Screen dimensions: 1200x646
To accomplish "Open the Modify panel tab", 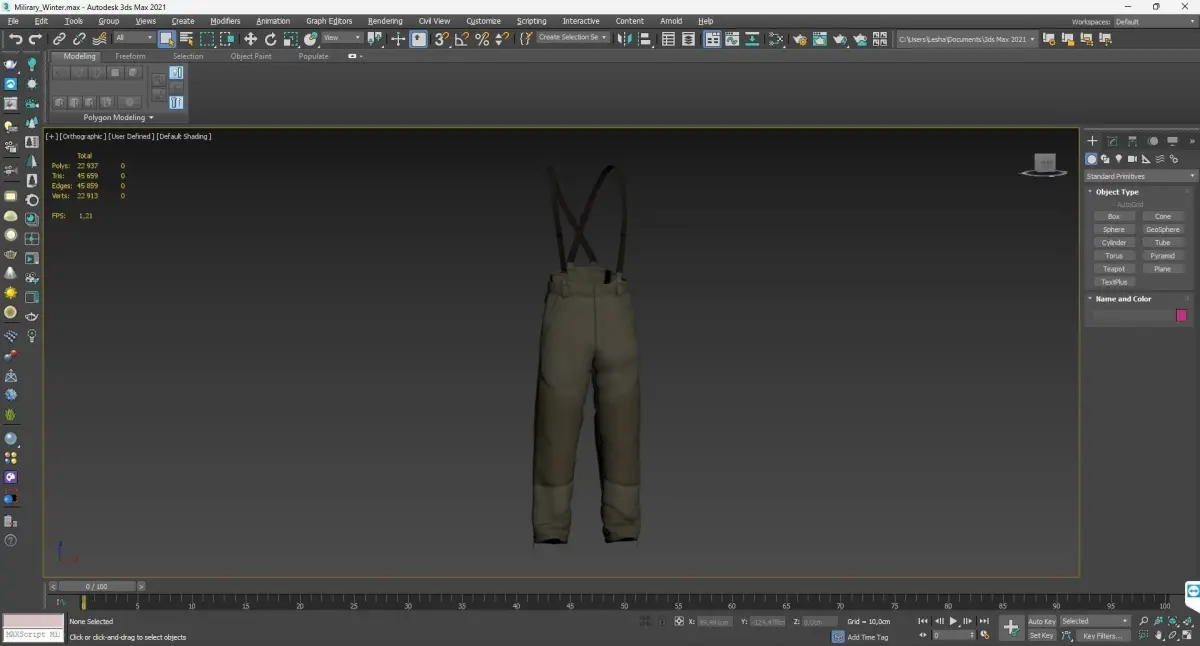I will coord(1112,141).
